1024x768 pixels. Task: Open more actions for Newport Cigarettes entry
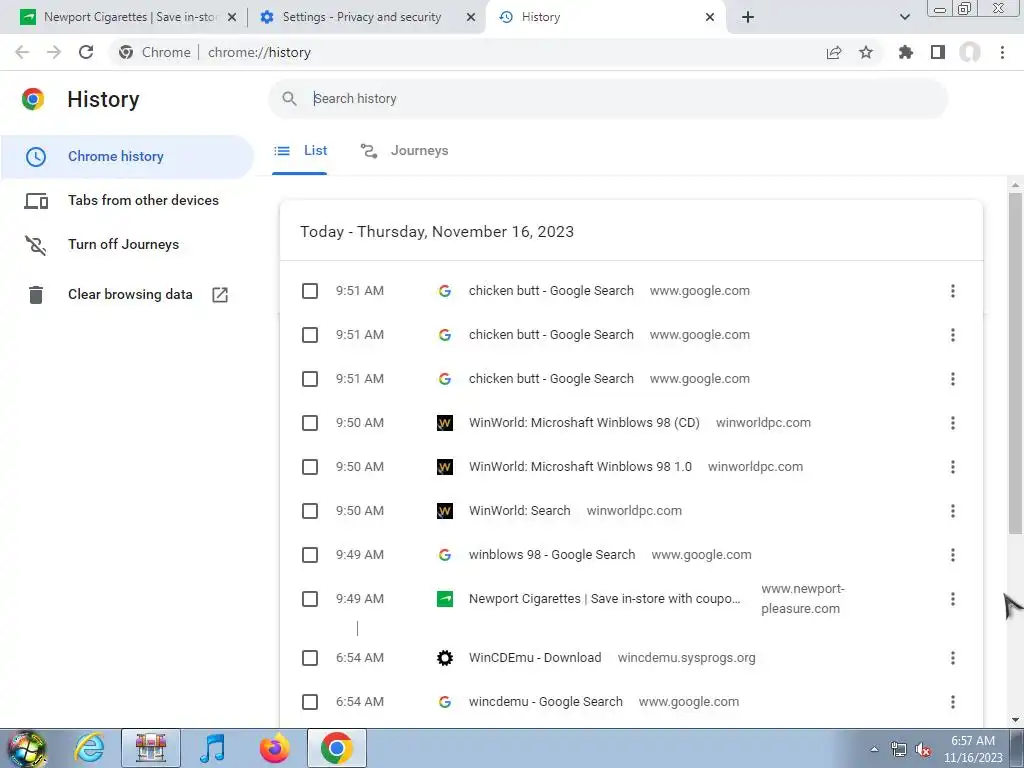(953, 599)
